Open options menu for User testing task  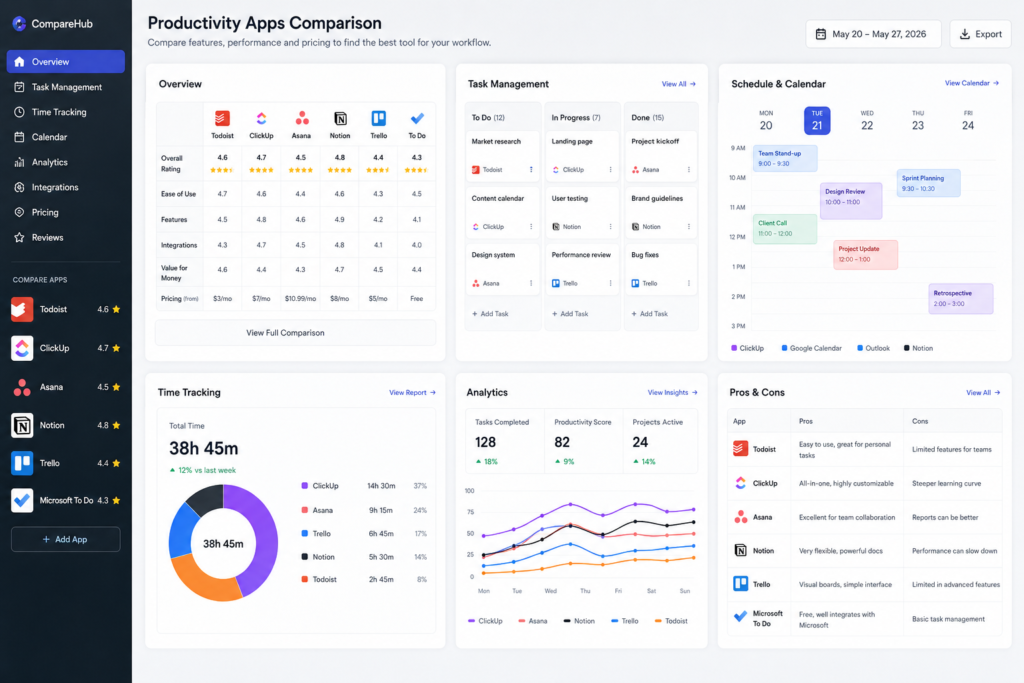[611, 227]
